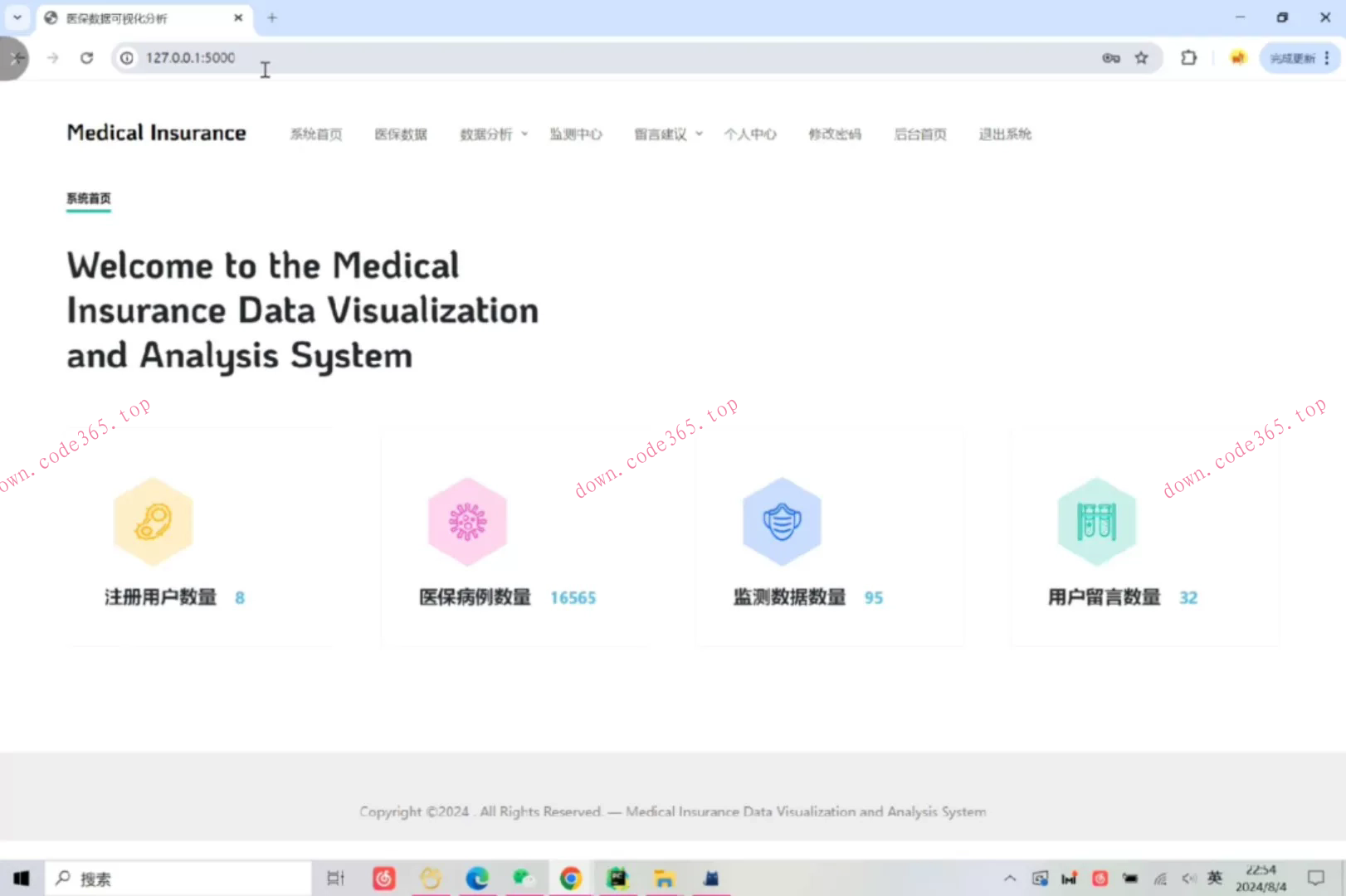Open the browser extensions puzzle icon

pos(1188,58)
